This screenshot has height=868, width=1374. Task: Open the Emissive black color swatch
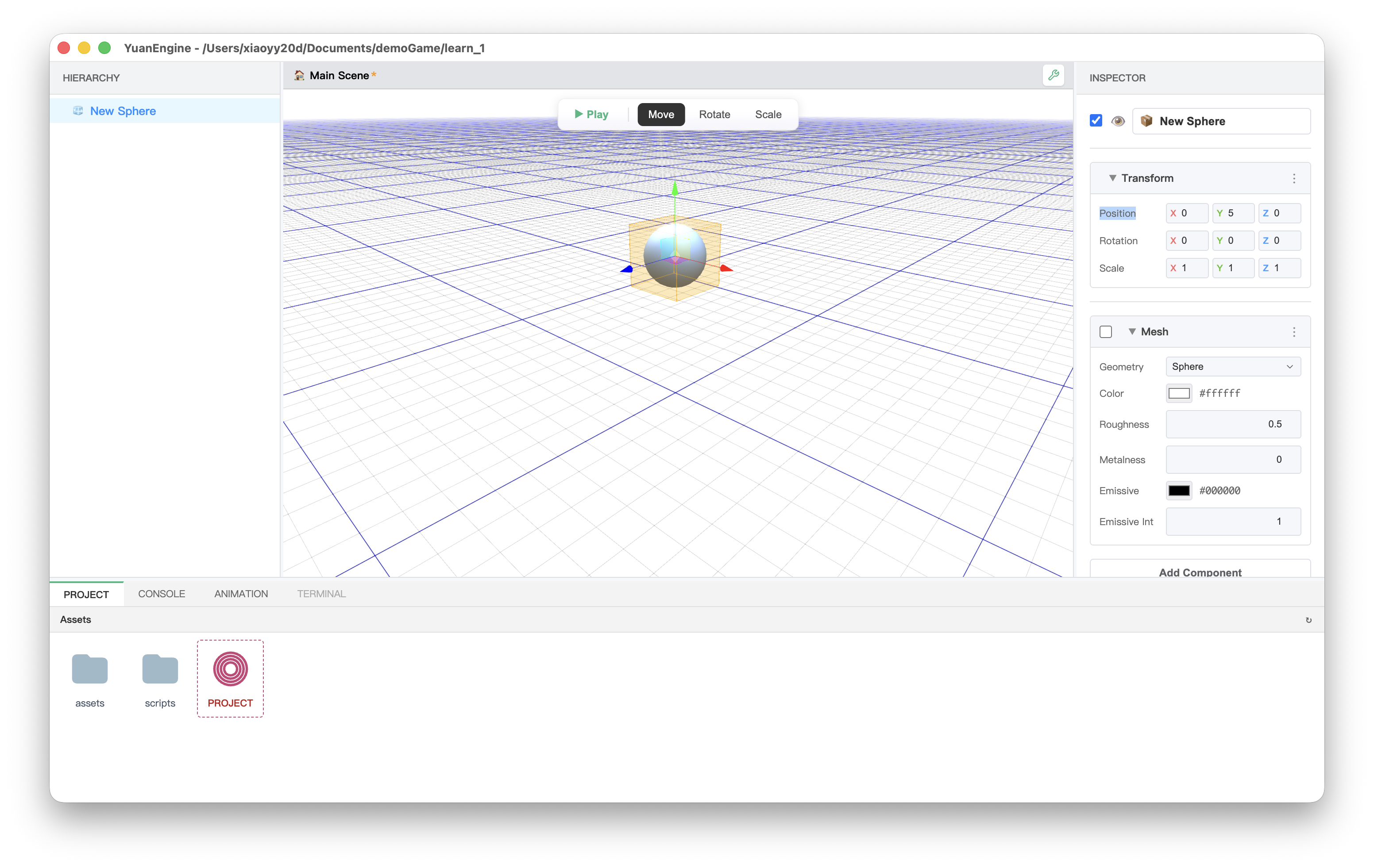pyautogui.click(x=1179, y=491)
